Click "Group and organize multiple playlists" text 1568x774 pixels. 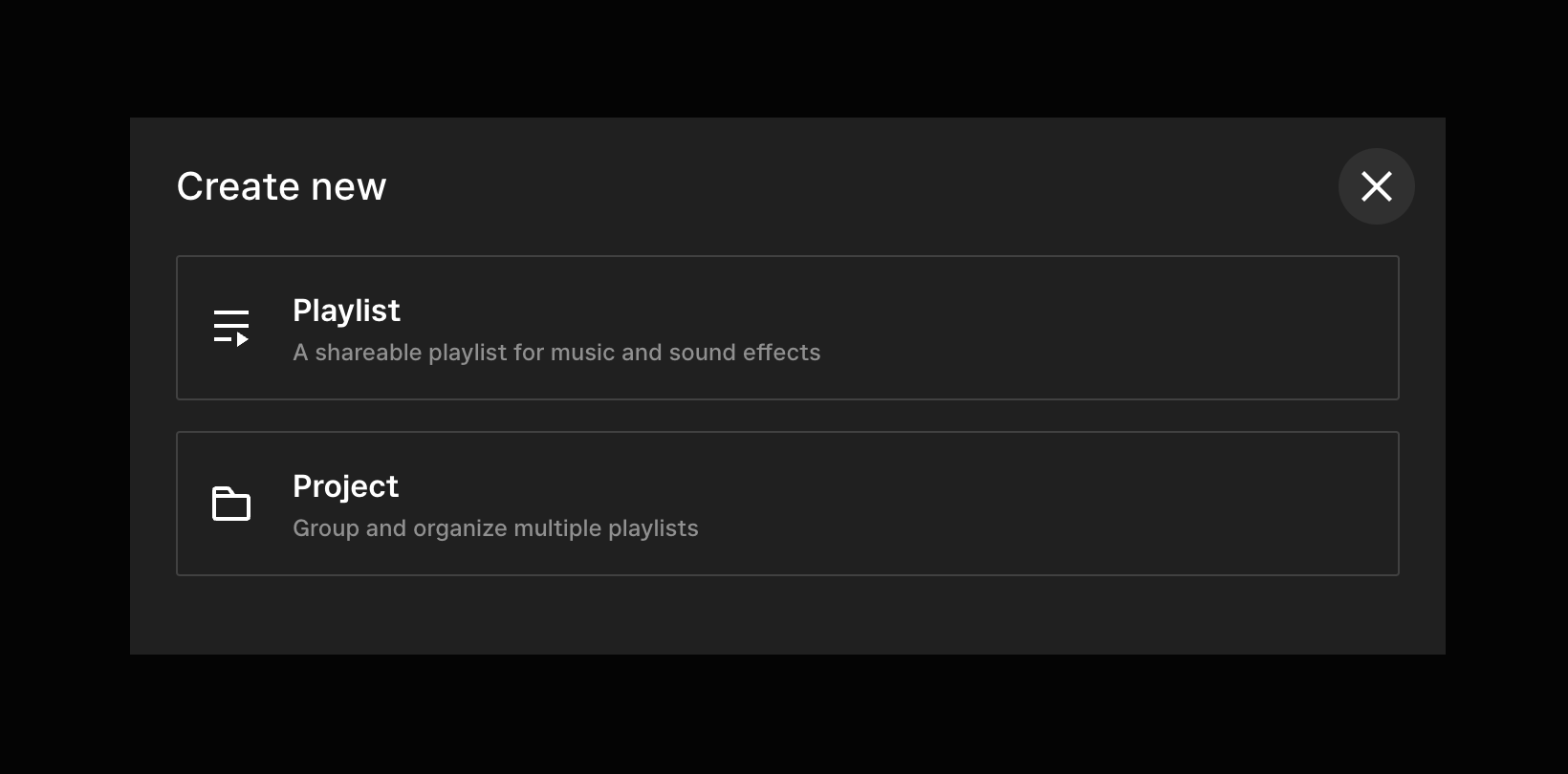coord(495,528)
